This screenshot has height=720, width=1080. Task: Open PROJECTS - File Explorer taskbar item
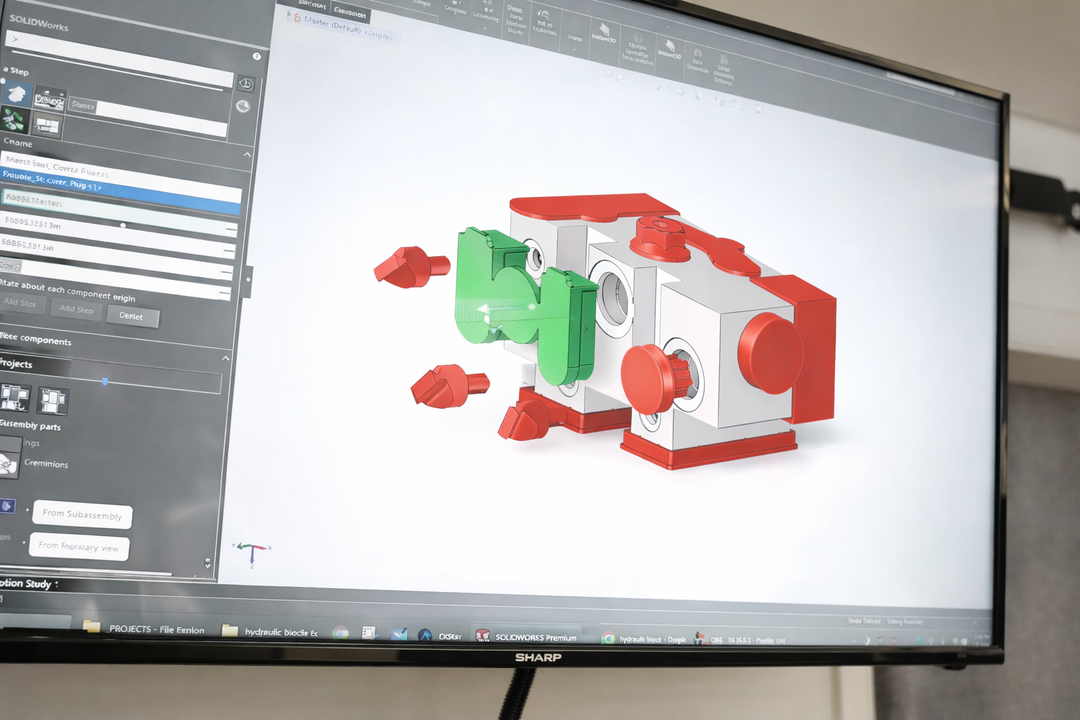[x=144, y=628]
